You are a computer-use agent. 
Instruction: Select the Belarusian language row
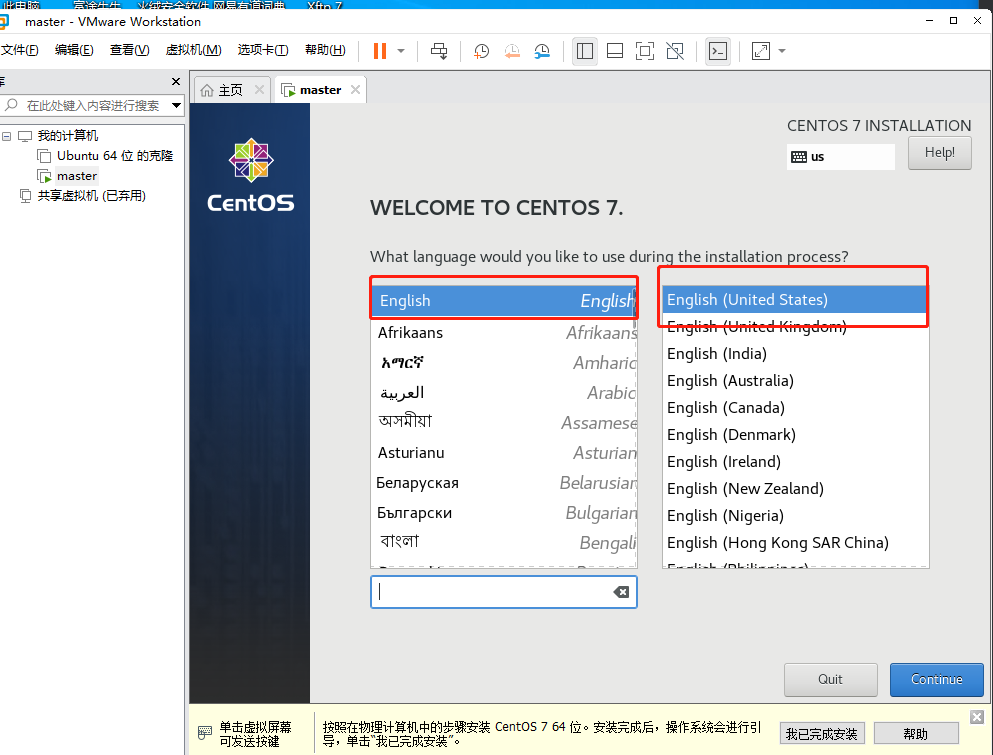[504, 483]
